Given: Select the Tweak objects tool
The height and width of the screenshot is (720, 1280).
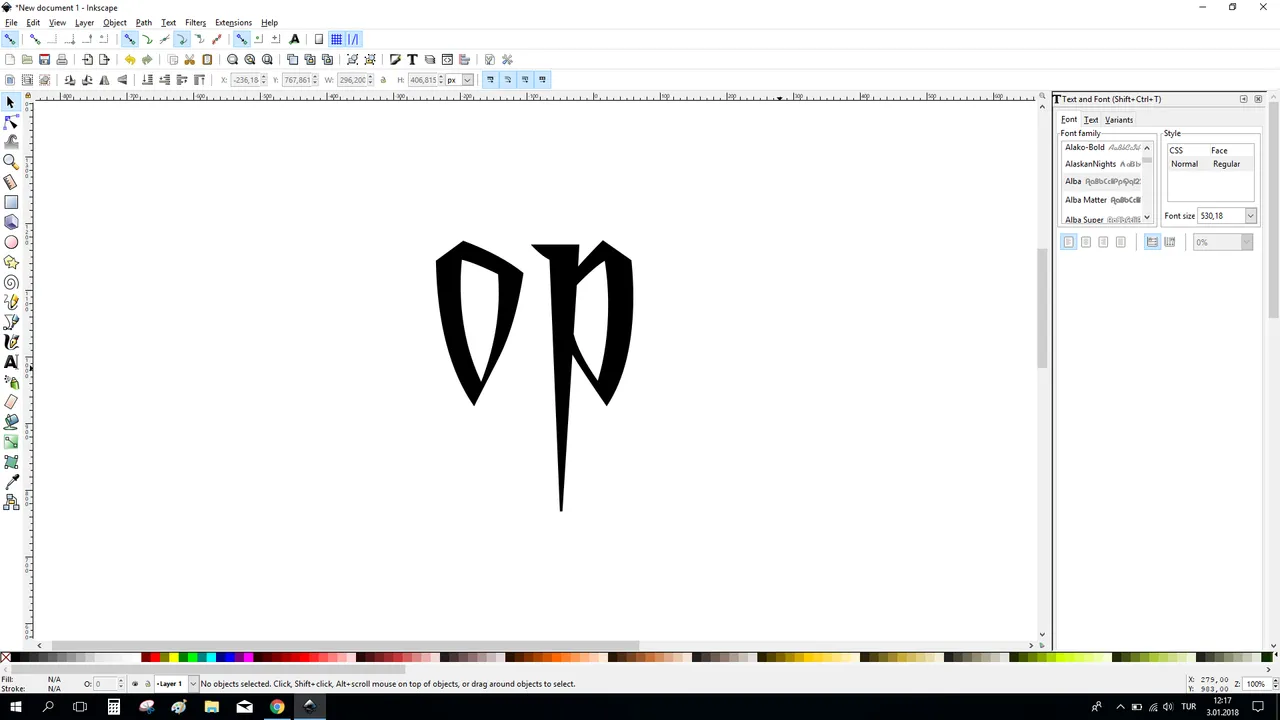Looking at the screenshot, I should pos(11,142).
